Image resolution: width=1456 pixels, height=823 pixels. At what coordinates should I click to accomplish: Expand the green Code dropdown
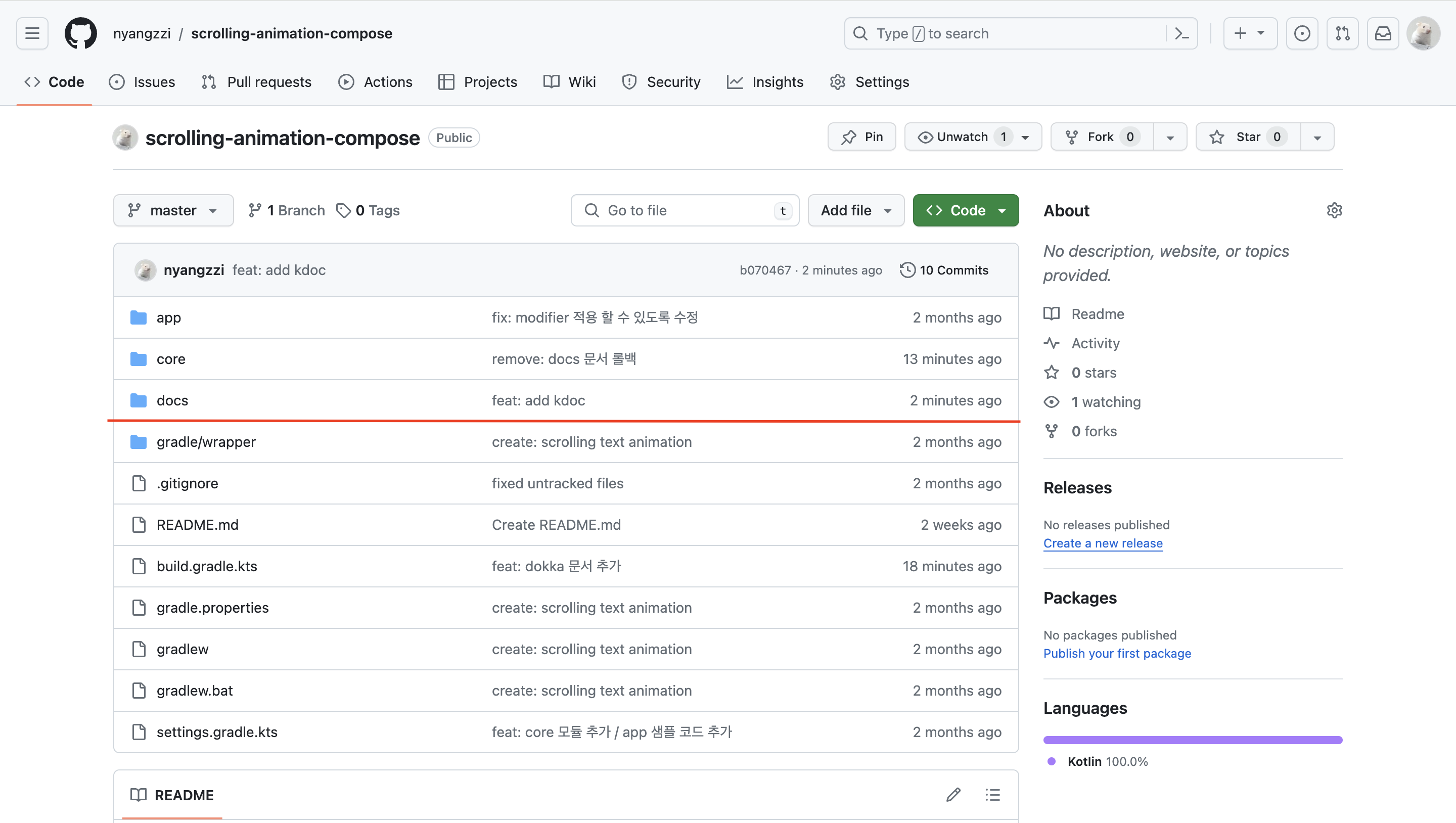tap(966, 210)
